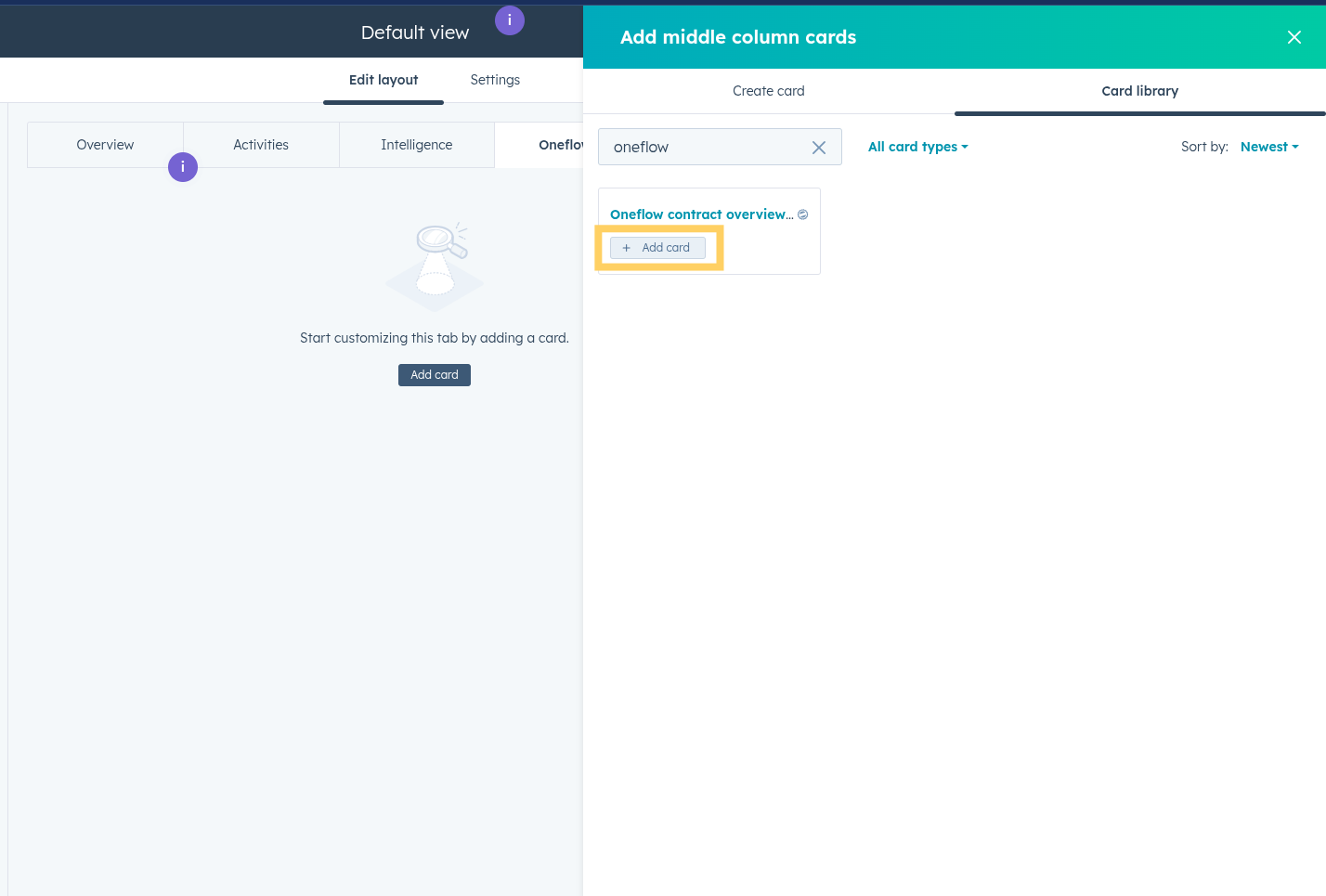1326x896 pixels.
Task: Switch to the Create card tab
Action: coord(769,91)
